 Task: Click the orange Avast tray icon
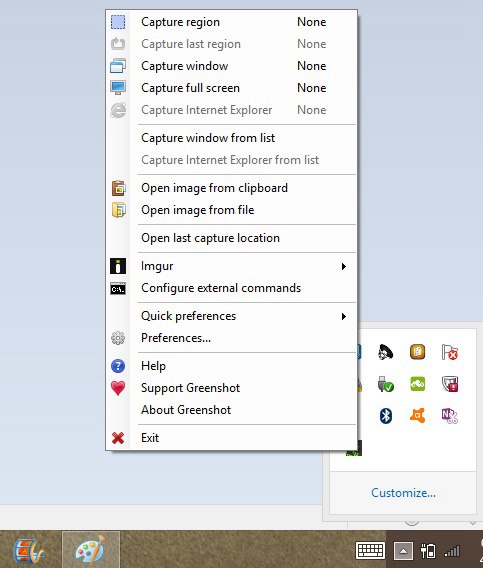pos(417,415)
